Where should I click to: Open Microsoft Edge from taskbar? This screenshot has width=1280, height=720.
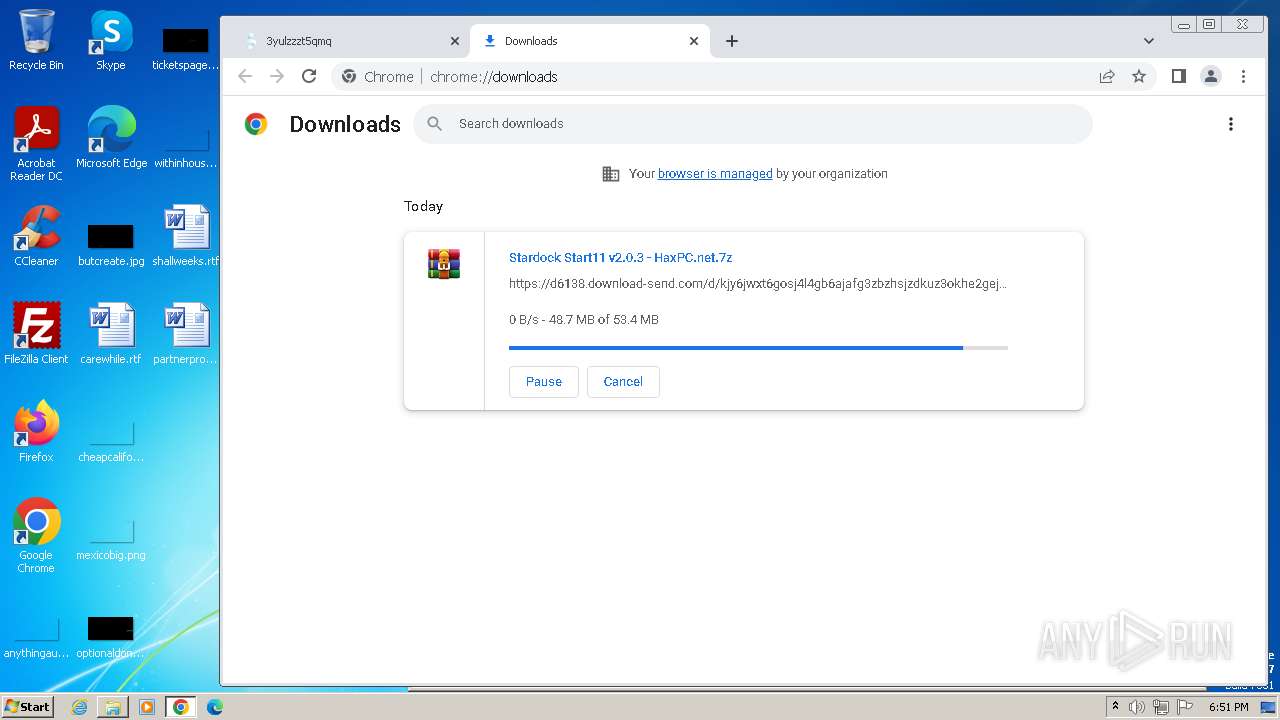(x=215, y=707)
